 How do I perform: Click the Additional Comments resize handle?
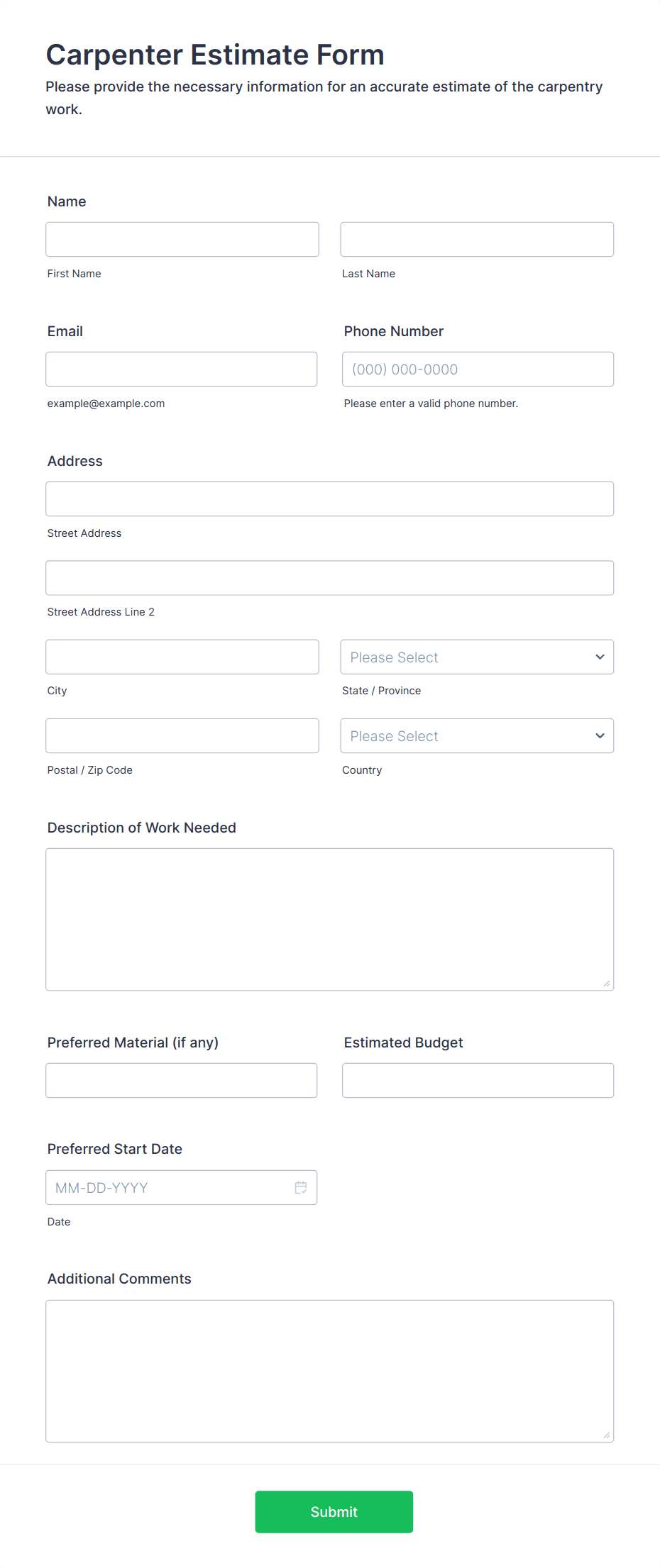pos(607,1435)
